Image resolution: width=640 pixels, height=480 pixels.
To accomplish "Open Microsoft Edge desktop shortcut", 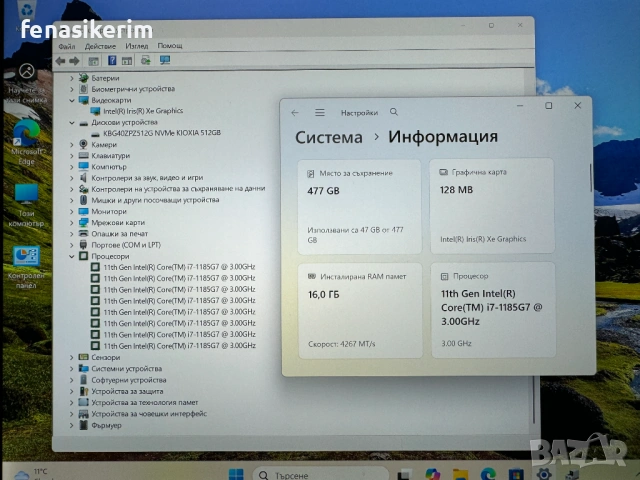I will pos(26,135).
